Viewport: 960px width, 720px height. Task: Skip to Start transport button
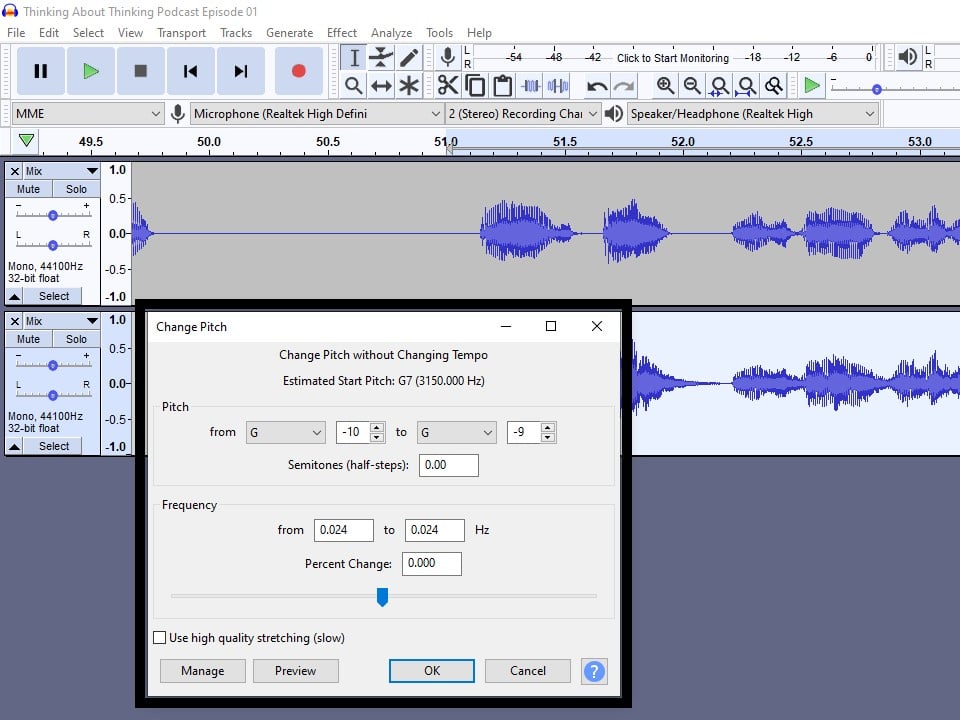coord(190,71)
